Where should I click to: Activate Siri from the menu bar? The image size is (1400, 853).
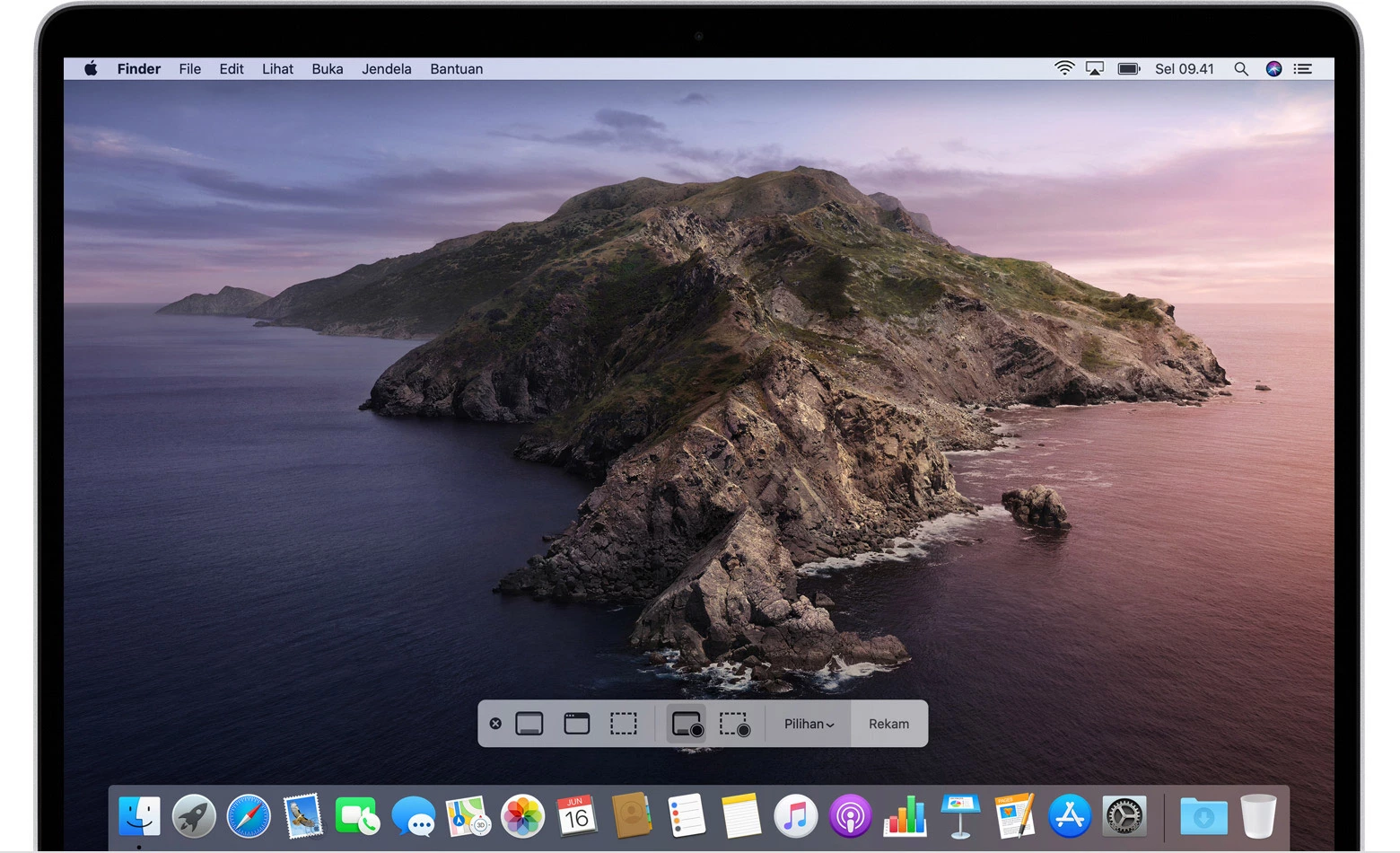(1273, 68)
